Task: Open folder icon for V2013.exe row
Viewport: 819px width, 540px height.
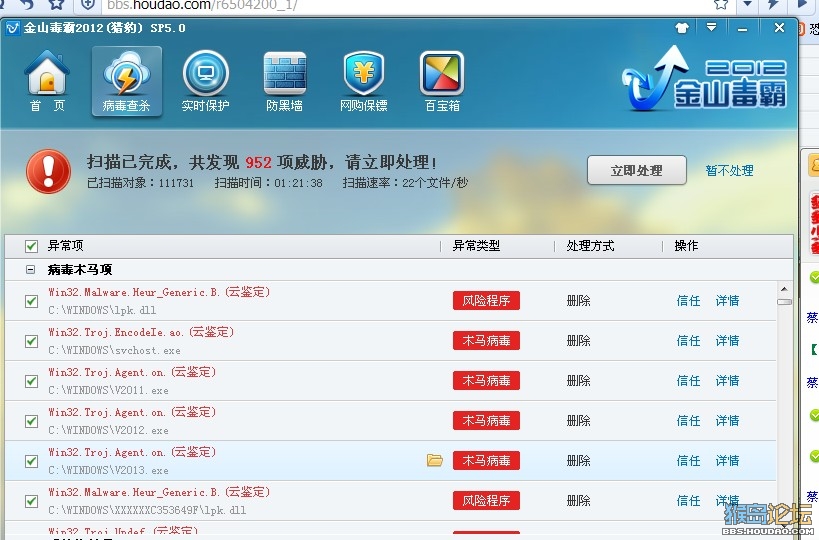Action: [x=435, y=460]
